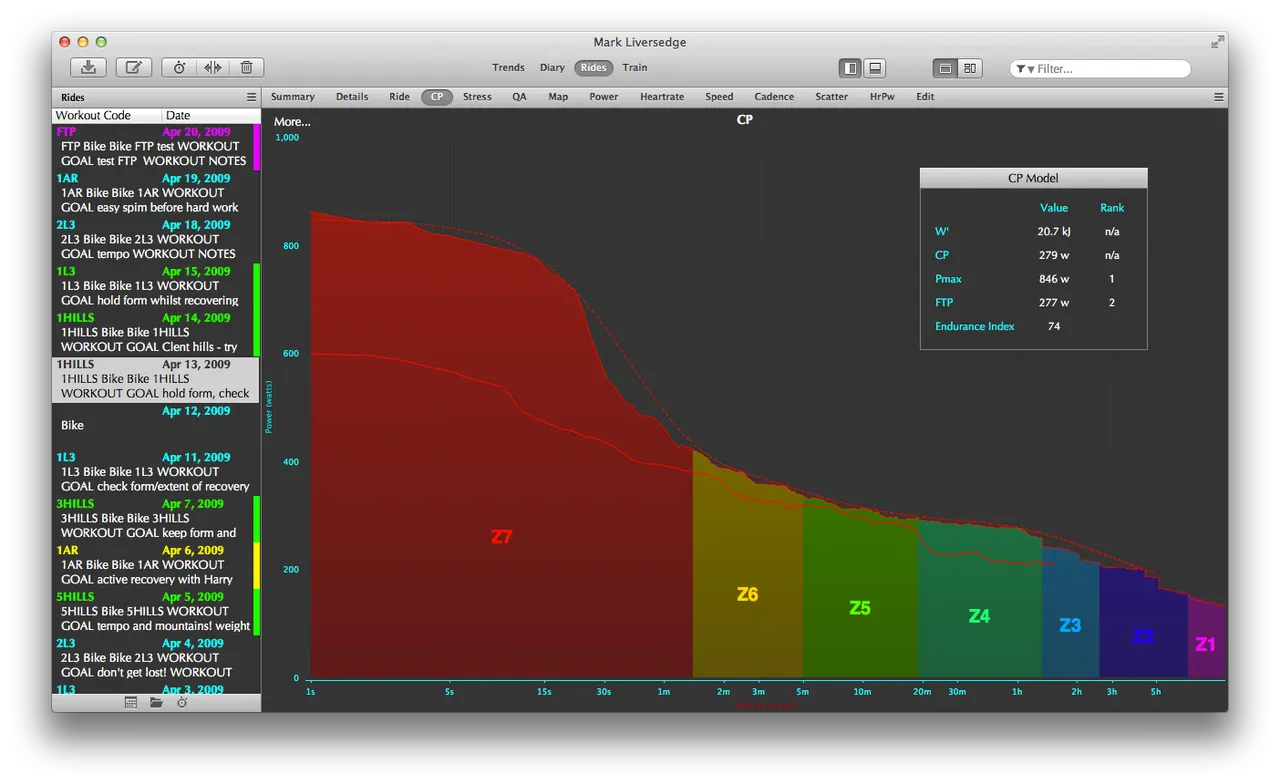
Task: Open the filter funnel dropdown
Action: point(1025,69)
